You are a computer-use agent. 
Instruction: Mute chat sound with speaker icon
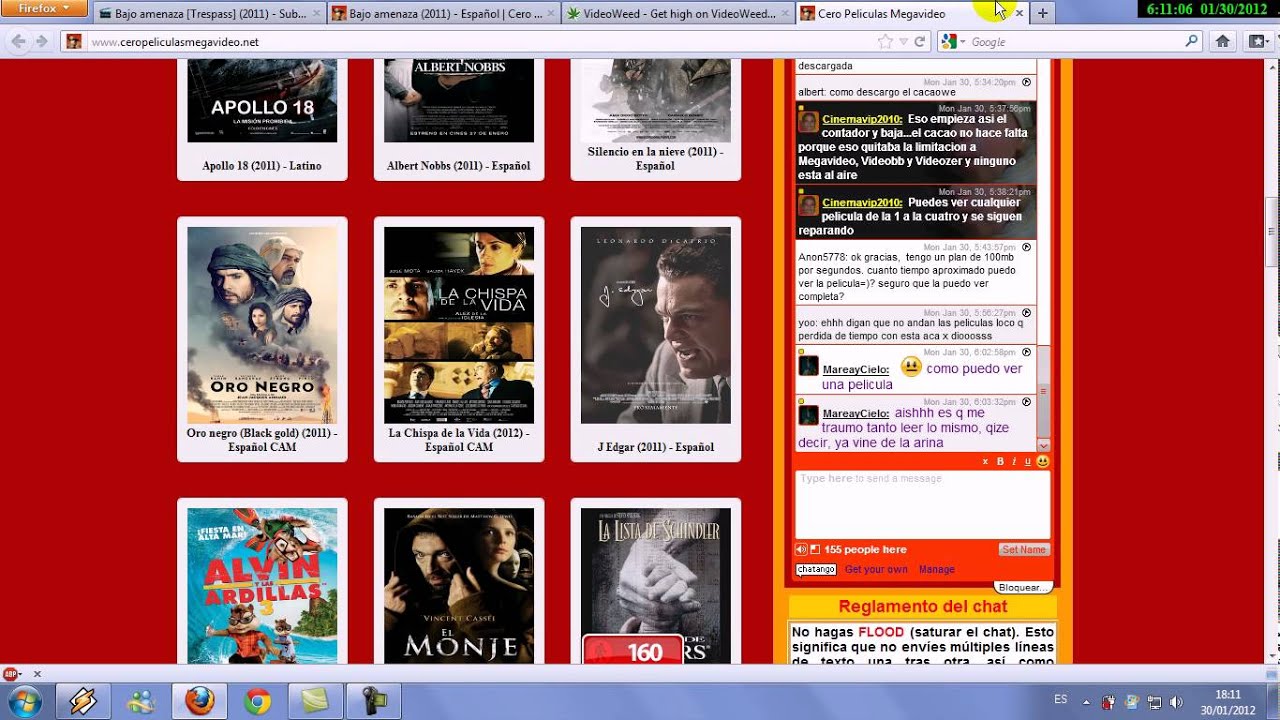(801, 549)
